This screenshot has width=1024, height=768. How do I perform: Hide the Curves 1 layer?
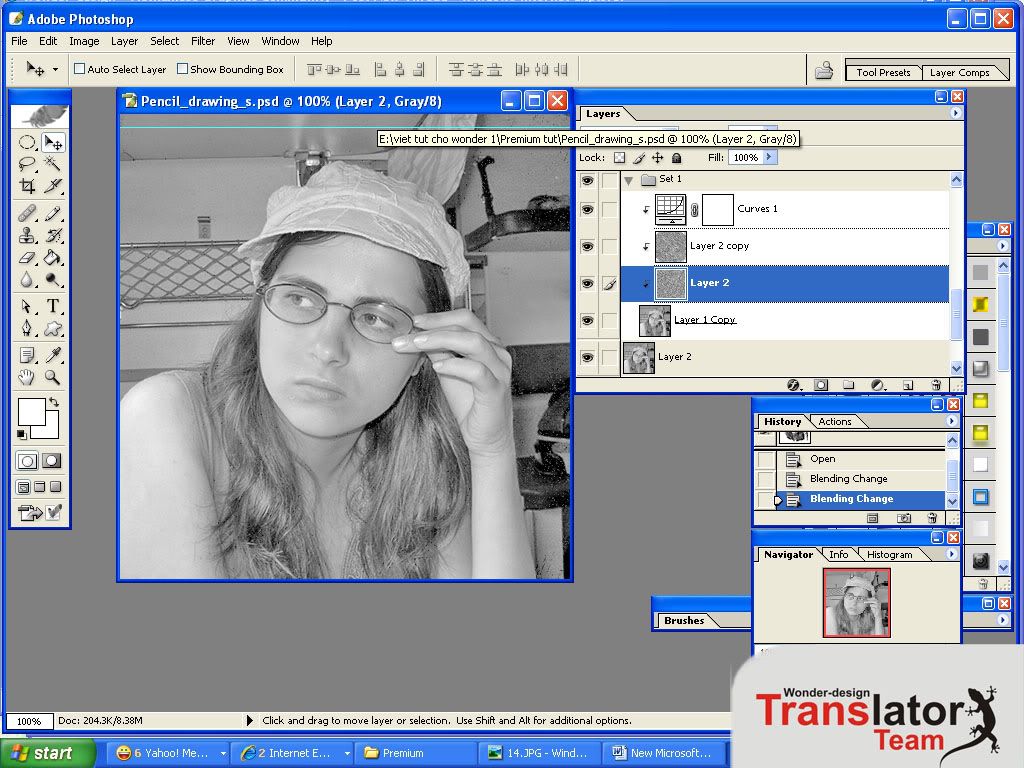click(x=587, y=210)
